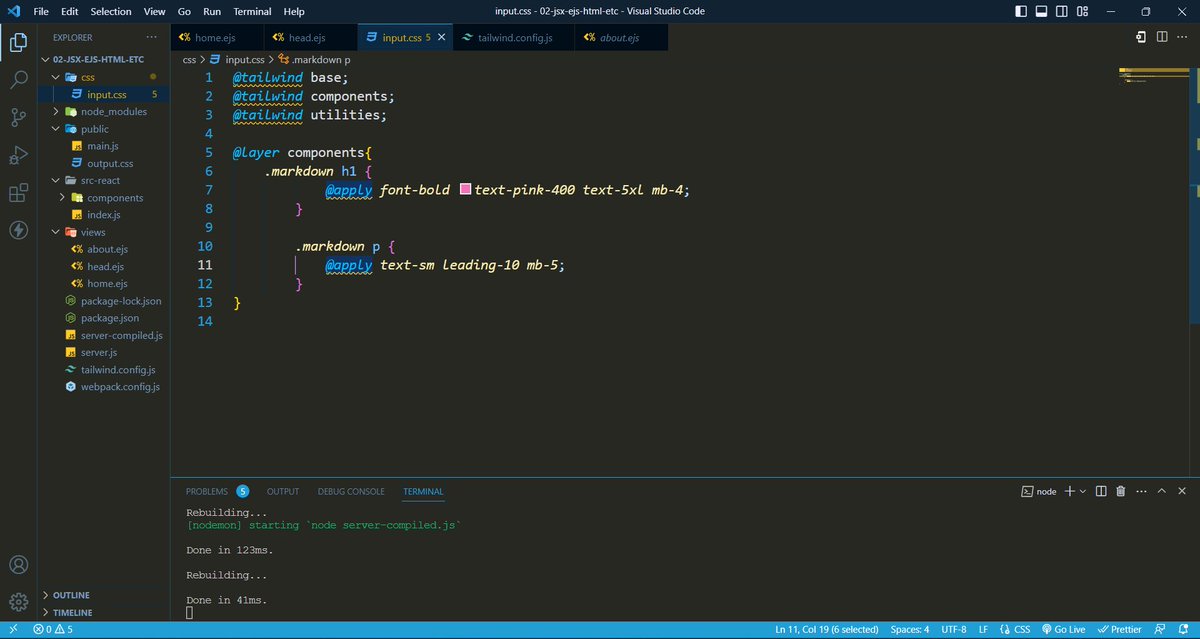Image resolution: width=1200 pixels, height=639 pixels.
Task: Select Spaces: 4 indentation setting
Action: click(910, 629)
